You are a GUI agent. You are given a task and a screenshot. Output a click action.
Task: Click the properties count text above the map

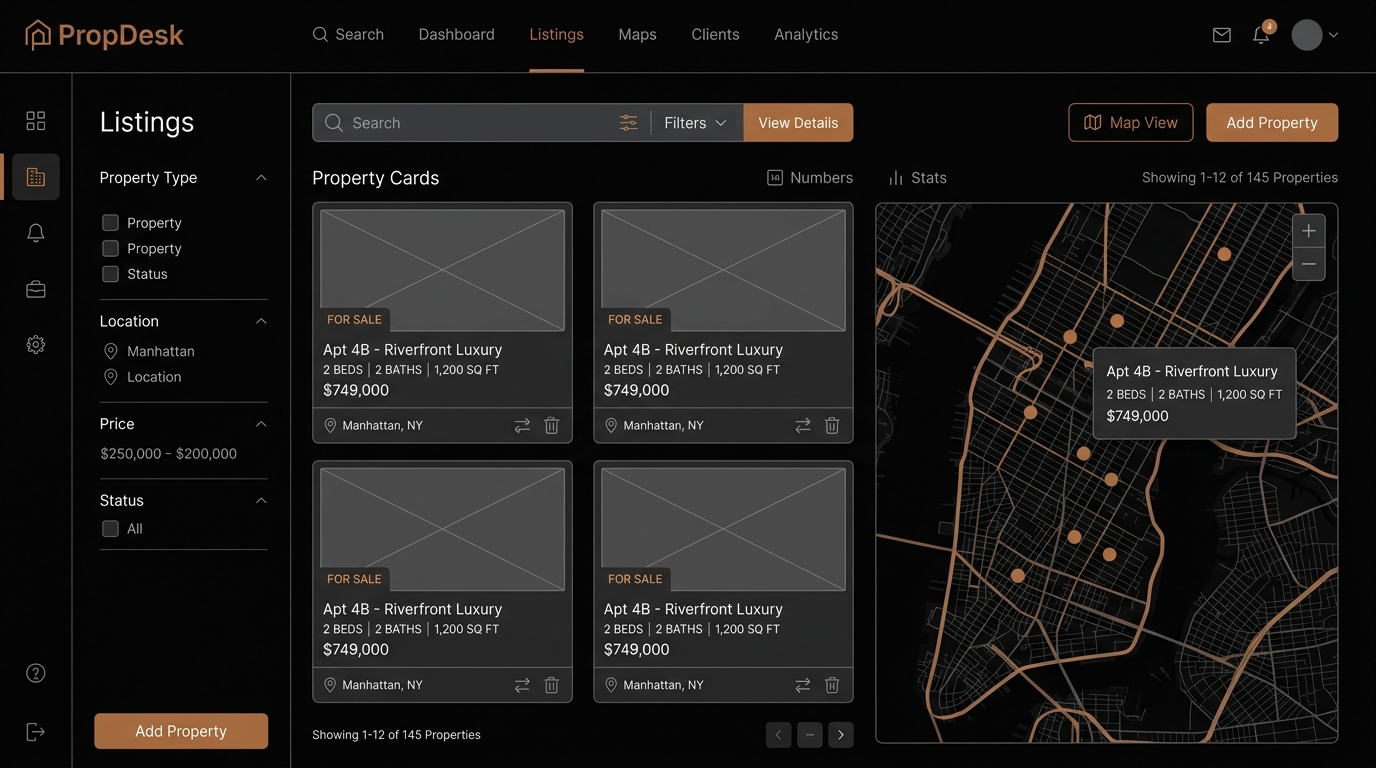click(x=1240, y=178)
